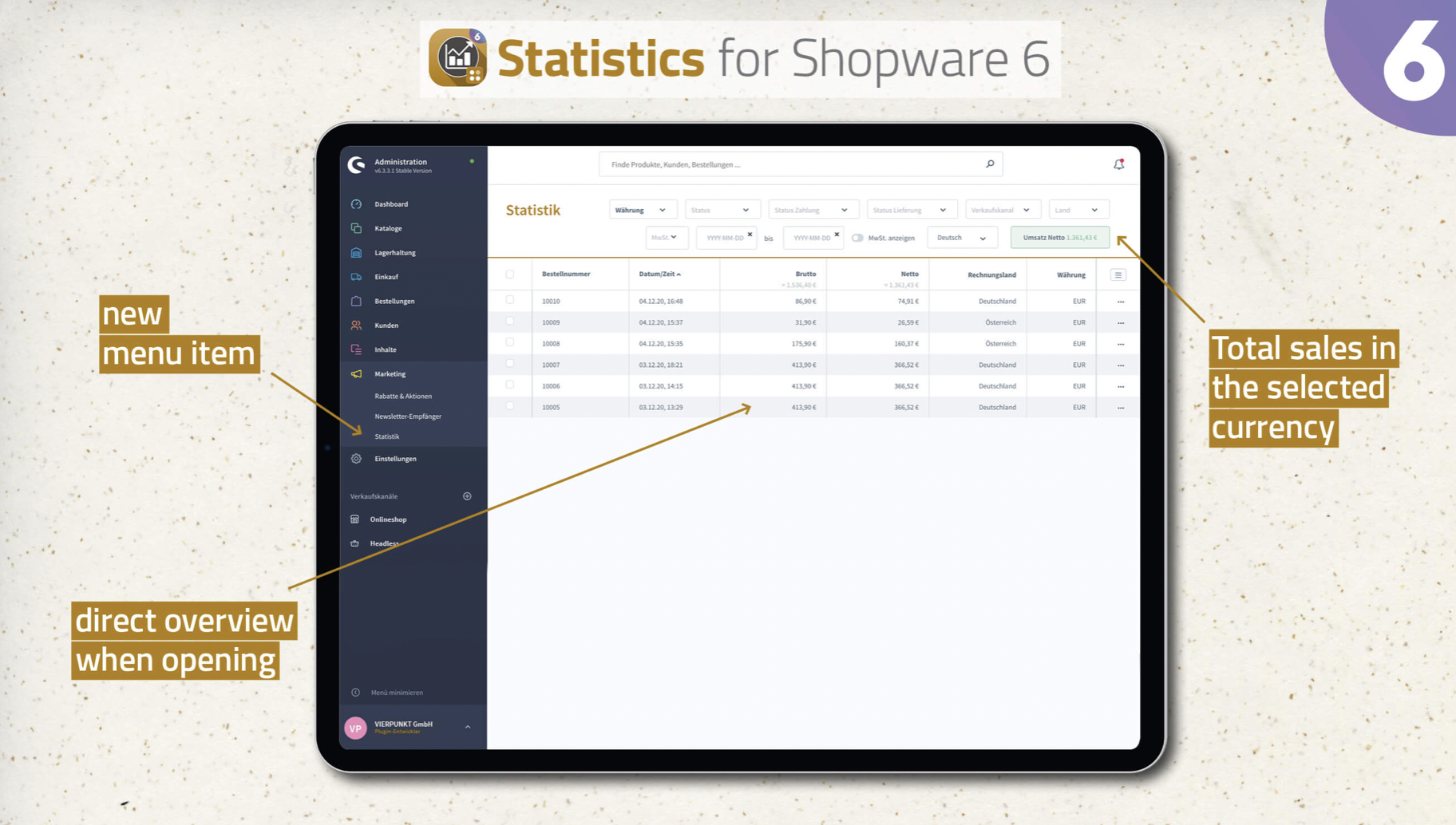The height and width of the screenshot is (825, 1456).
Task: Open row actions for order 10007
Action: tap(1121, 365)
